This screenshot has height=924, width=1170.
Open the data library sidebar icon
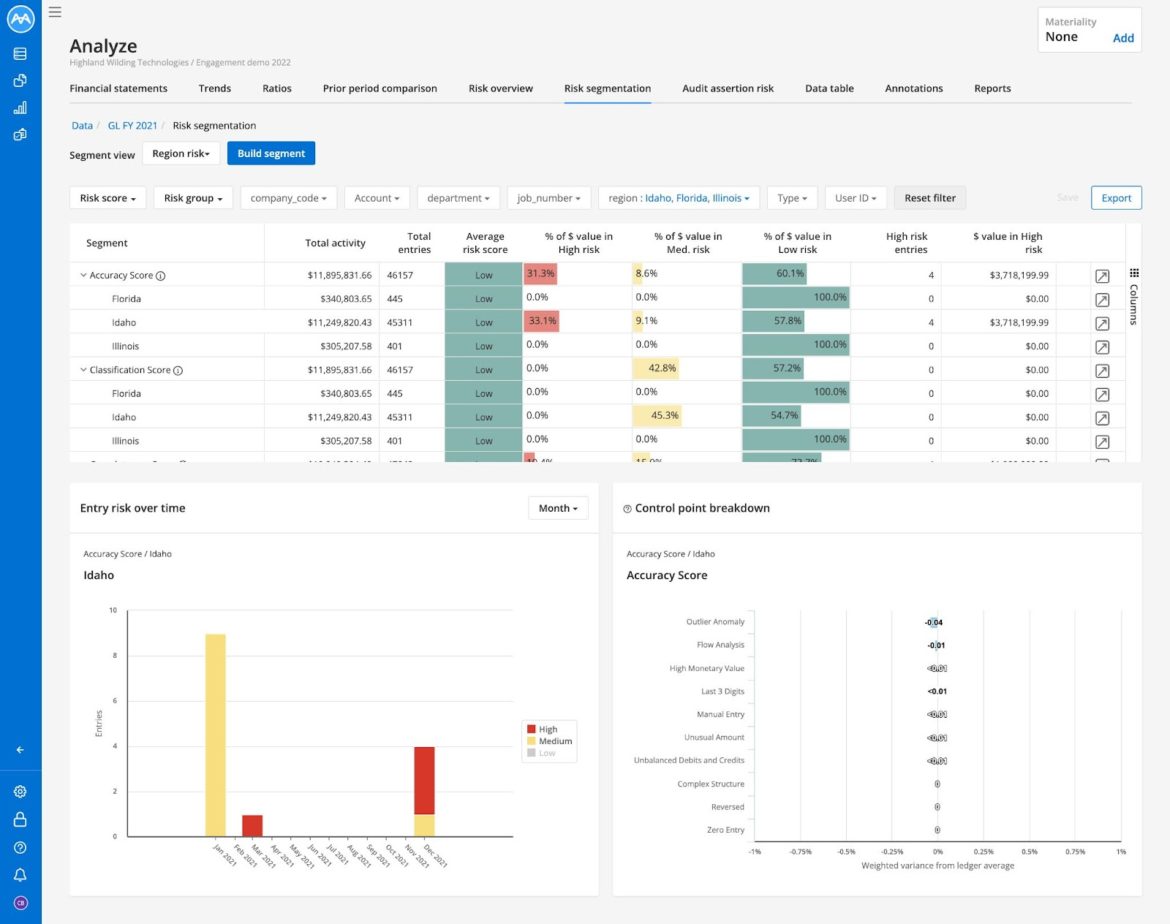(x=20, y=54)
